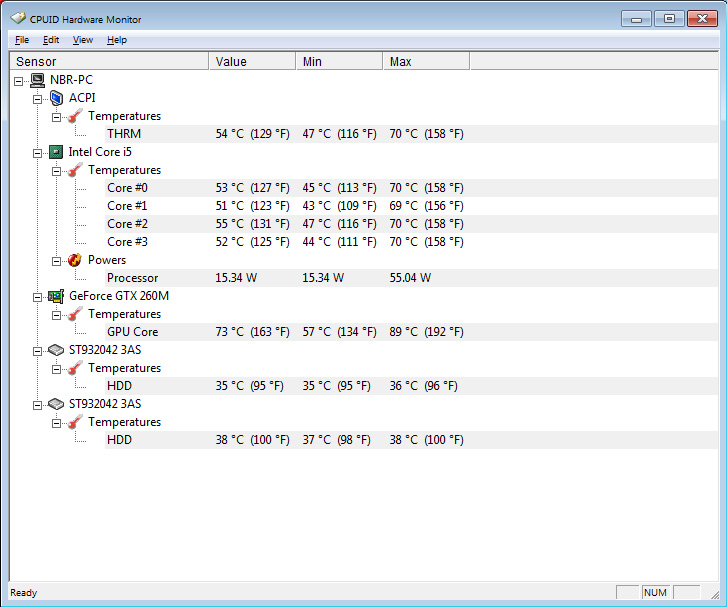The image size is (727, 607).
Task: Collapse the NBR-PC root node
Action: [x=18, y=81]
